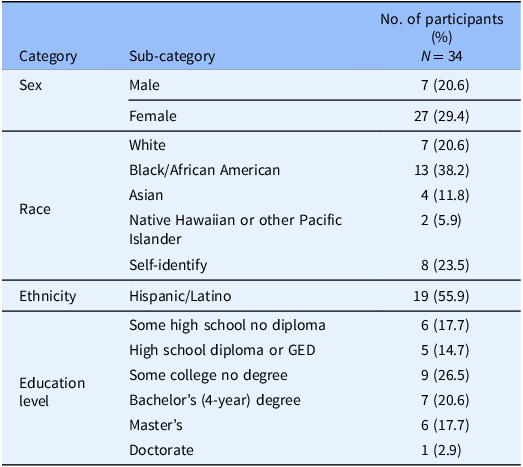Select the value 19 (55.9)
Screen dimensions: 523x467
[441, 296]
